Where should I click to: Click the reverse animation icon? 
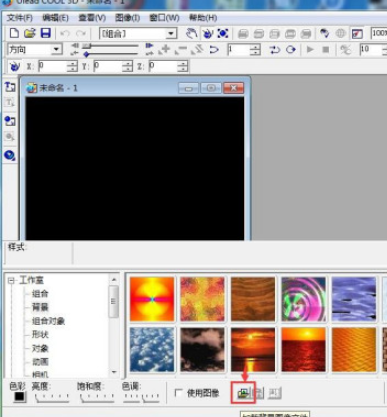click(x=197, y=50)
